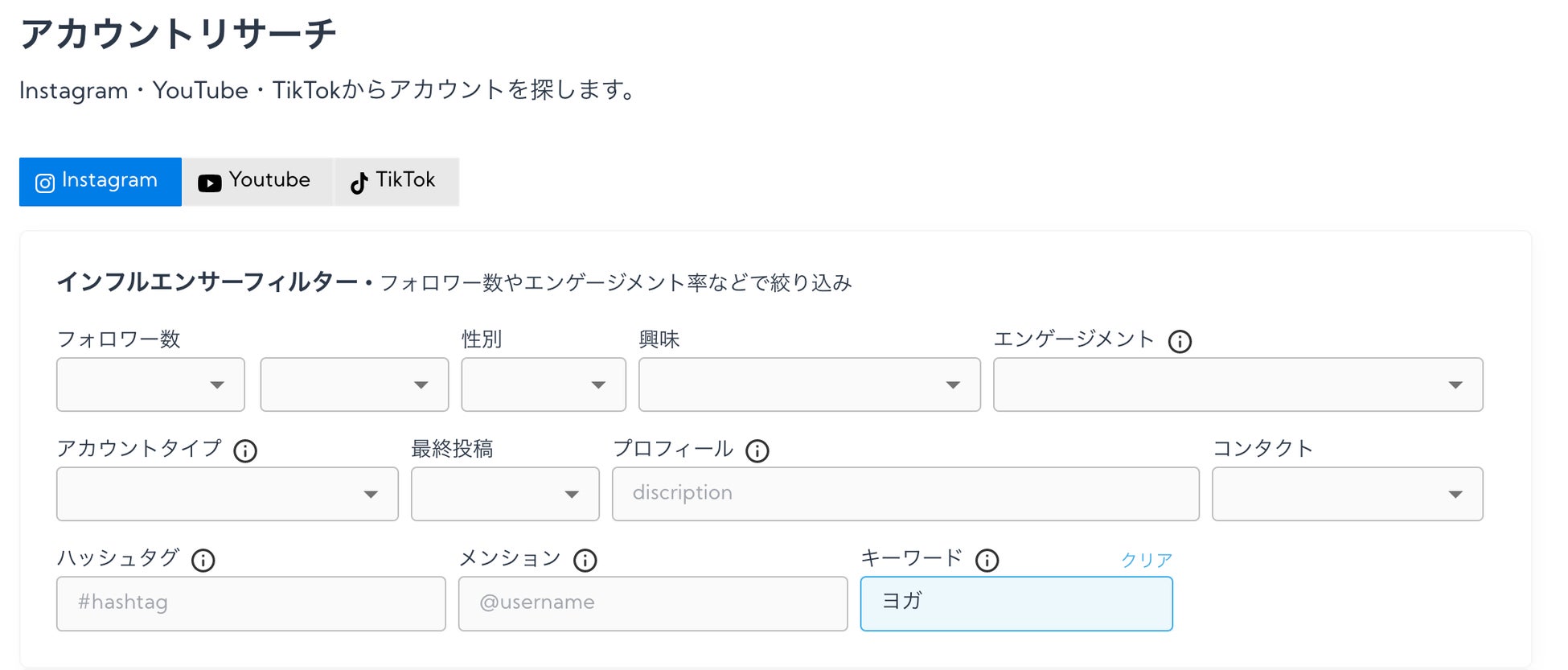Focus the #hashtag input field
The height and width of the screenshot is (670, 1568).
click(251, 603)
